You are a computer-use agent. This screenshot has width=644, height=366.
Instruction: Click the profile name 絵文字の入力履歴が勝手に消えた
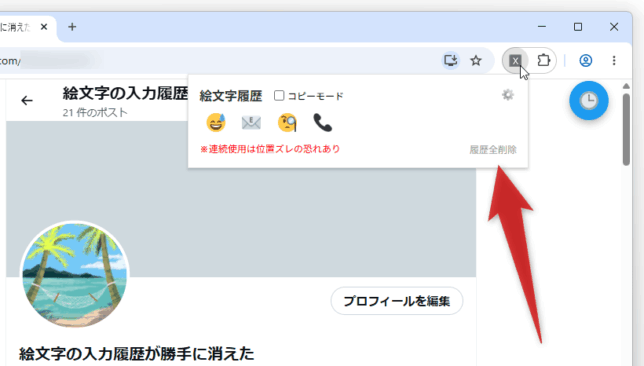click(136, 353)
